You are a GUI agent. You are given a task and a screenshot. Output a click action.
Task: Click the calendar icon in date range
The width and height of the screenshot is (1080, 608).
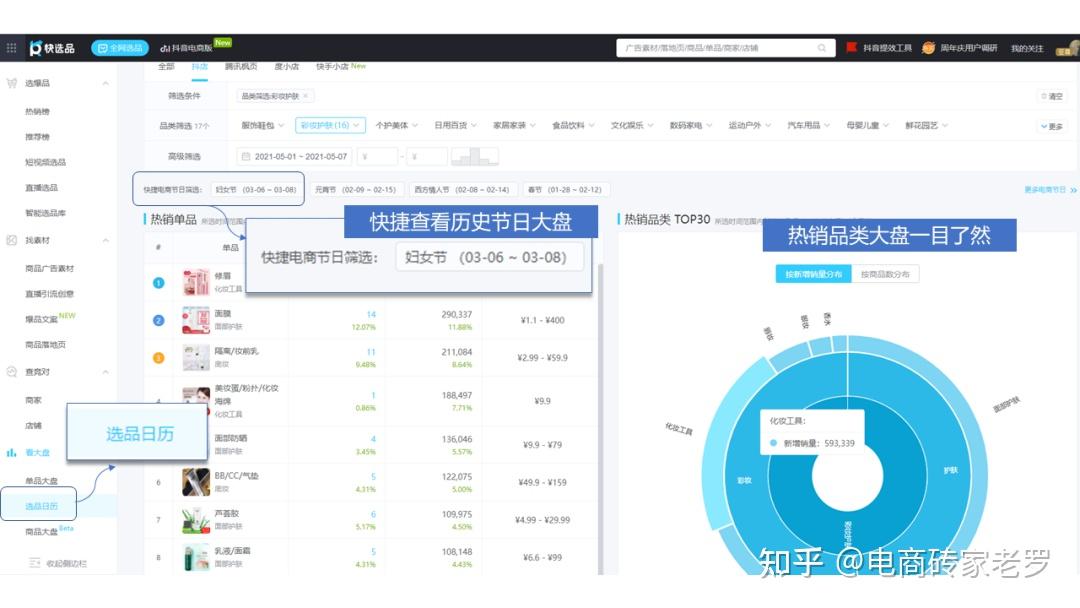[245, 156]
